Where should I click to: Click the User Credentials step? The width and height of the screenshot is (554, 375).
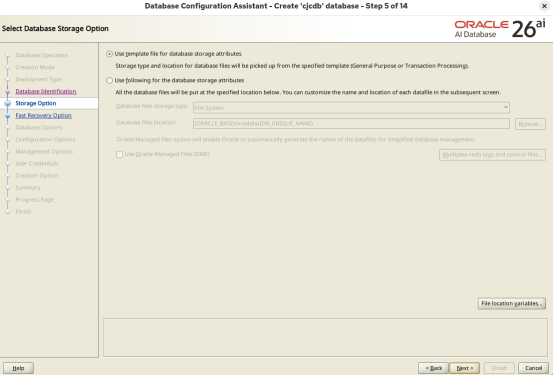tap(37, 163)
